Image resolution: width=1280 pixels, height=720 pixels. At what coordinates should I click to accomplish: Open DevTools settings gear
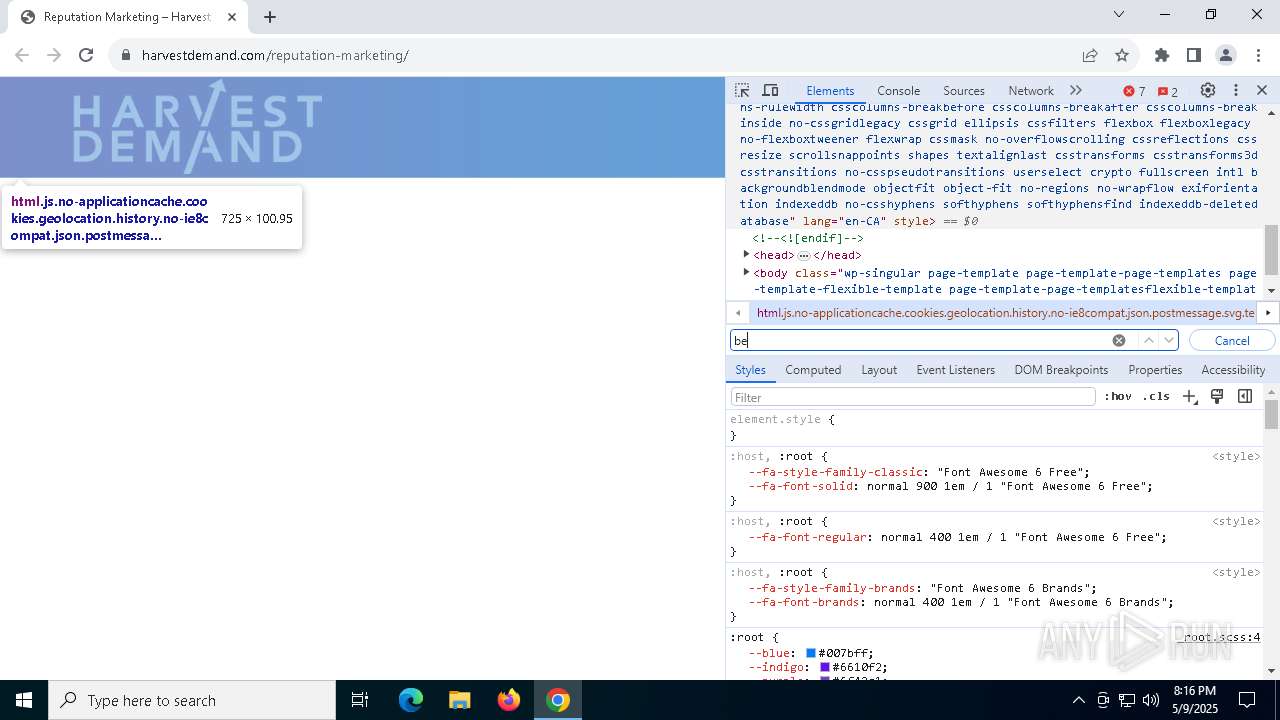1208,90
